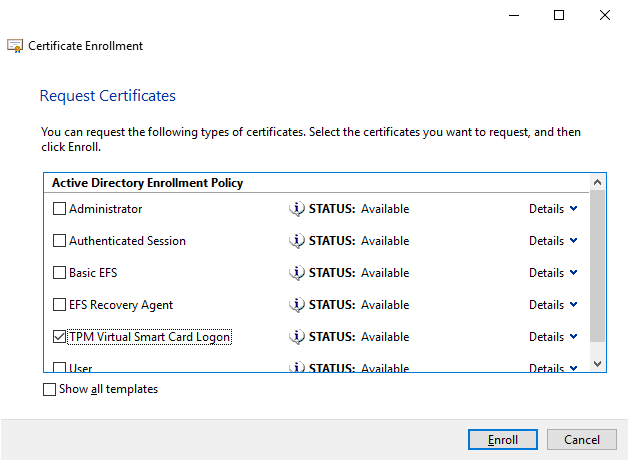The height and width of the screenshot is (461, 629).
Task: Toggle the Show all templates checkbox
Action: coord(50,390)
